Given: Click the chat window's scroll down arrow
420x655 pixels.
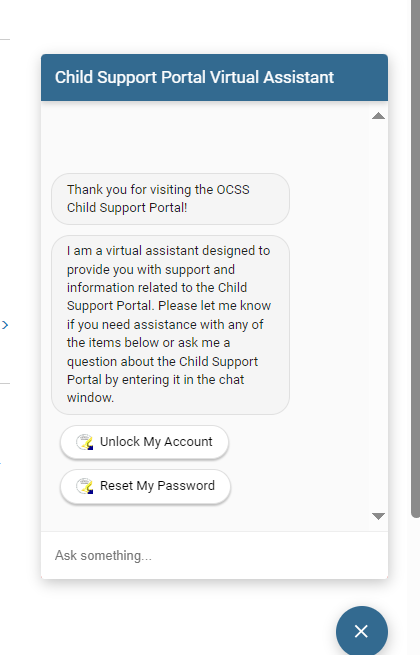Looking at the screenshot, I should point(378,516).
